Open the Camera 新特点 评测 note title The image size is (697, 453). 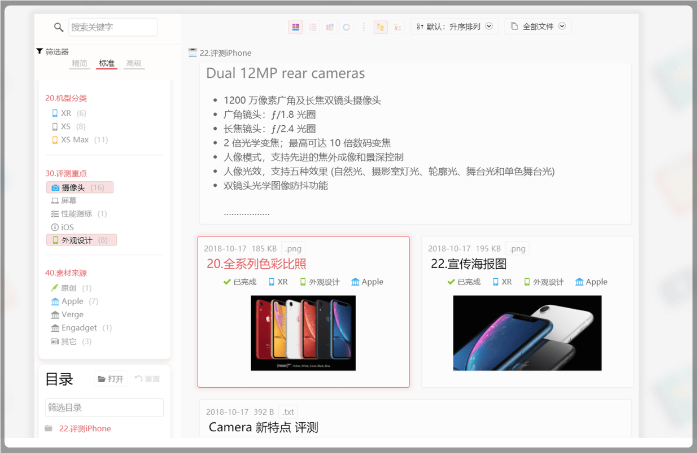coord(263,428)
